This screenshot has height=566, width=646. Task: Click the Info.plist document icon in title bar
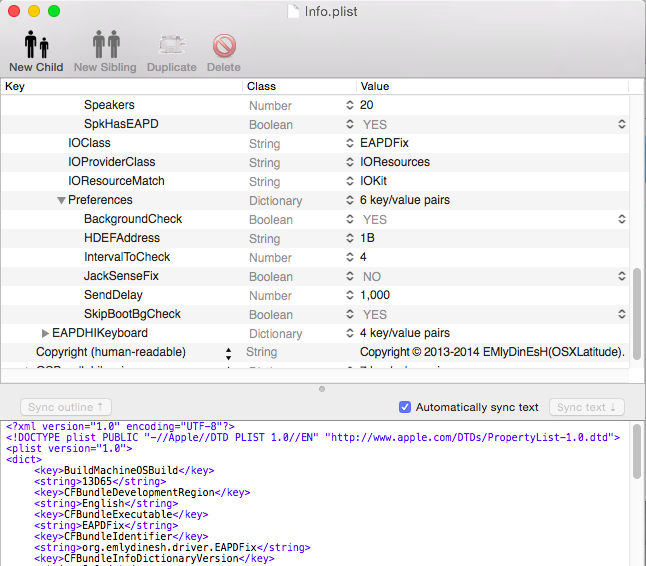[292, 11]
